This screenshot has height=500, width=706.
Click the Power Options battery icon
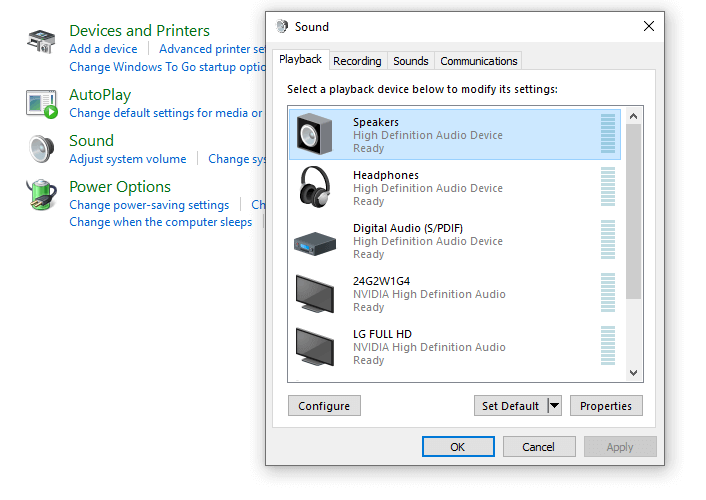coord(41,195)
